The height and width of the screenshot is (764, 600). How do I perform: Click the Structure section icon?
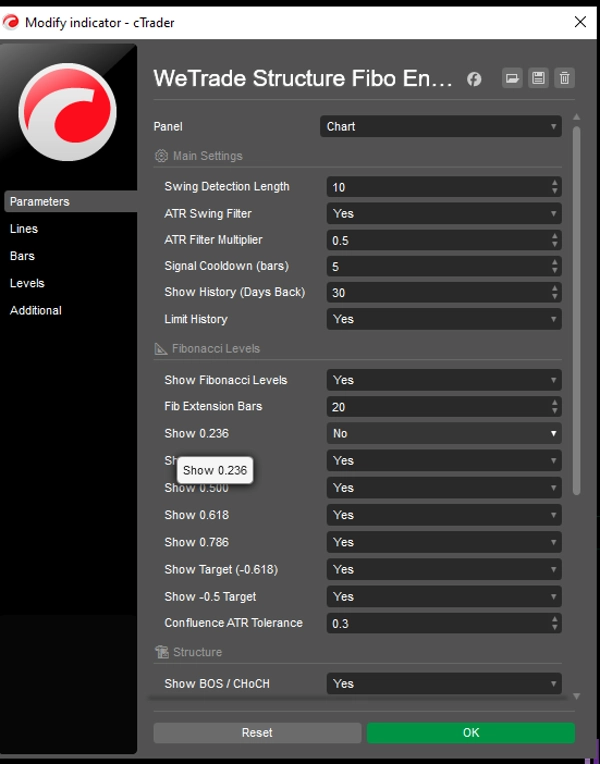161,652
